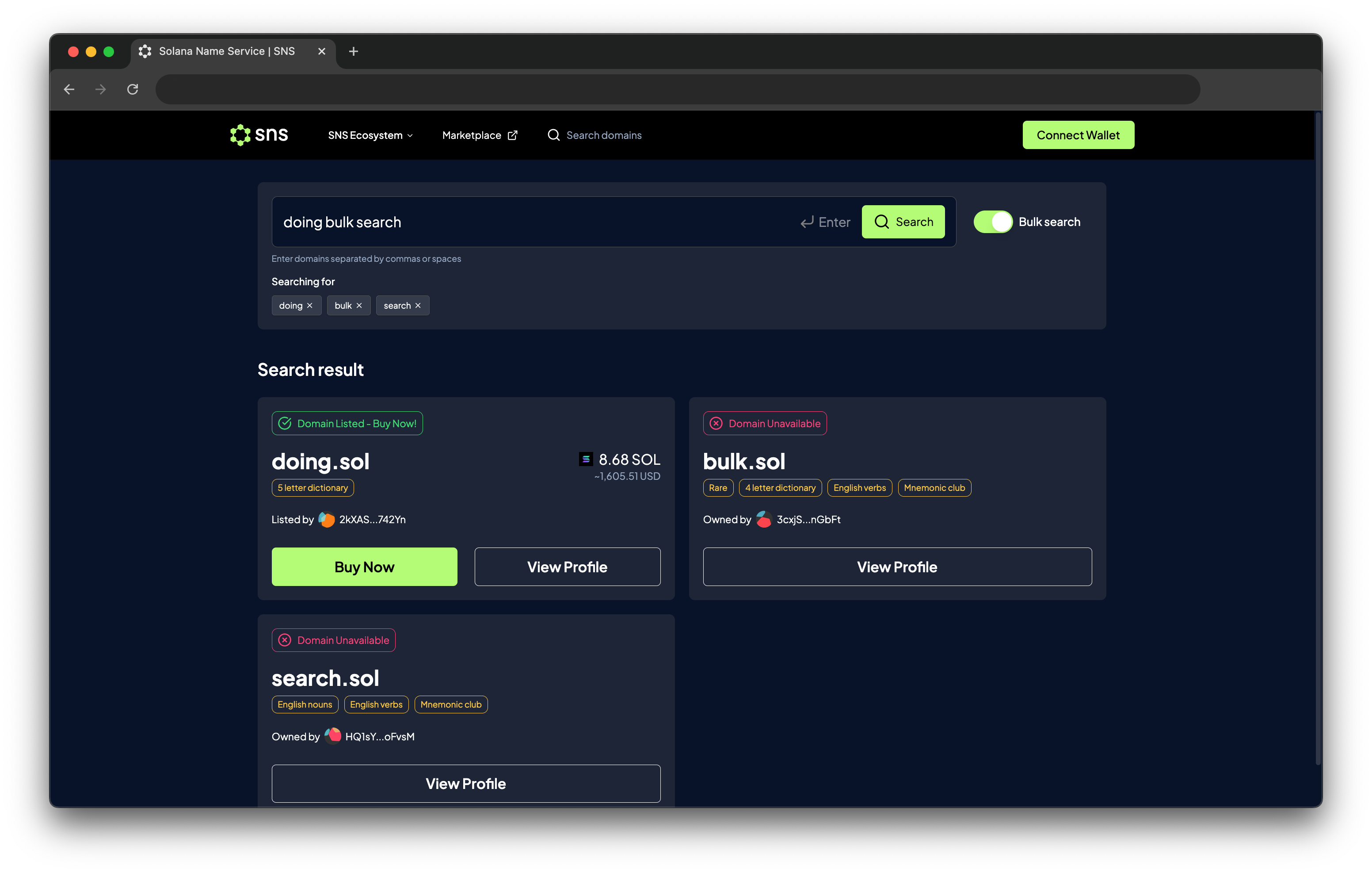Remove the 'search' tag chip
Image resolution: width=1372 pixels, height=873 pixels.
(x=418, y=306)
